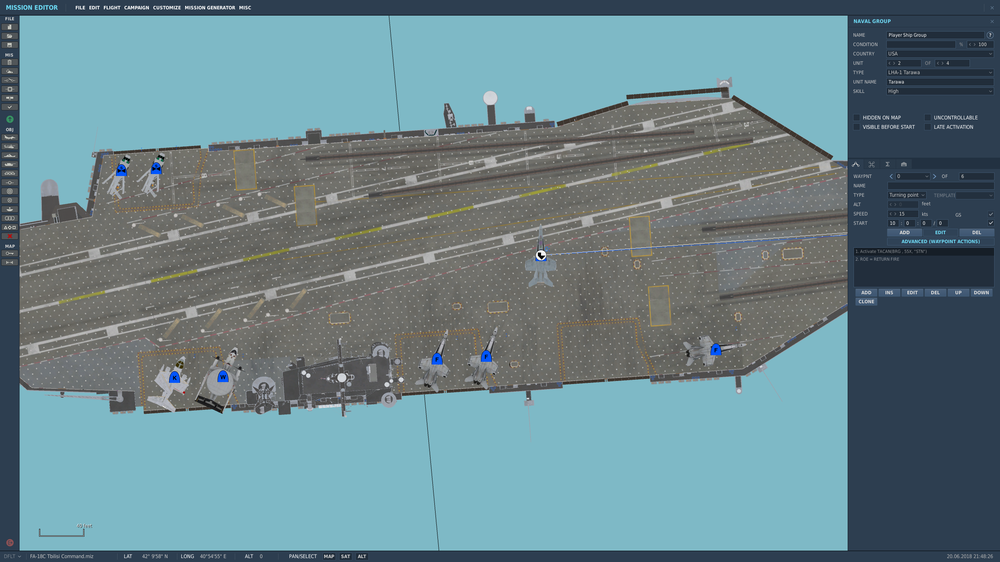Image resolution: width=1000 pixels, height=562 pixels.
Task: Click the Name field Player Ship Group
Action: (935, 35)
